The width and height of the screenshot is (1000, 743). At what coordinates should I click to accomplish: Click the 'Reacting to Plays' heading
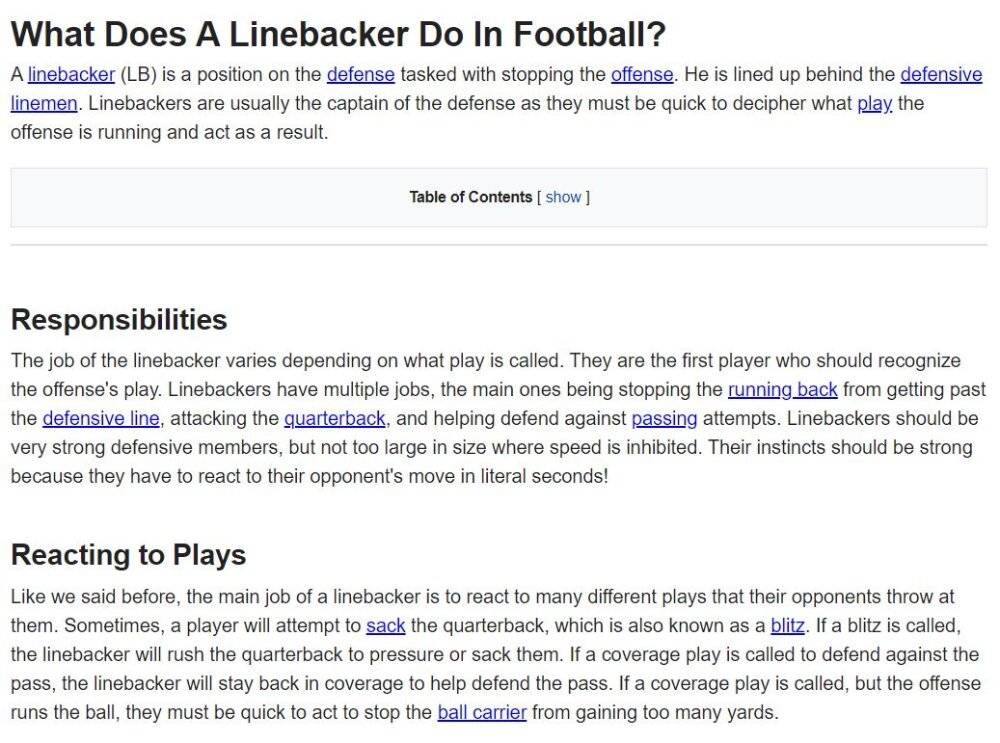128,555
